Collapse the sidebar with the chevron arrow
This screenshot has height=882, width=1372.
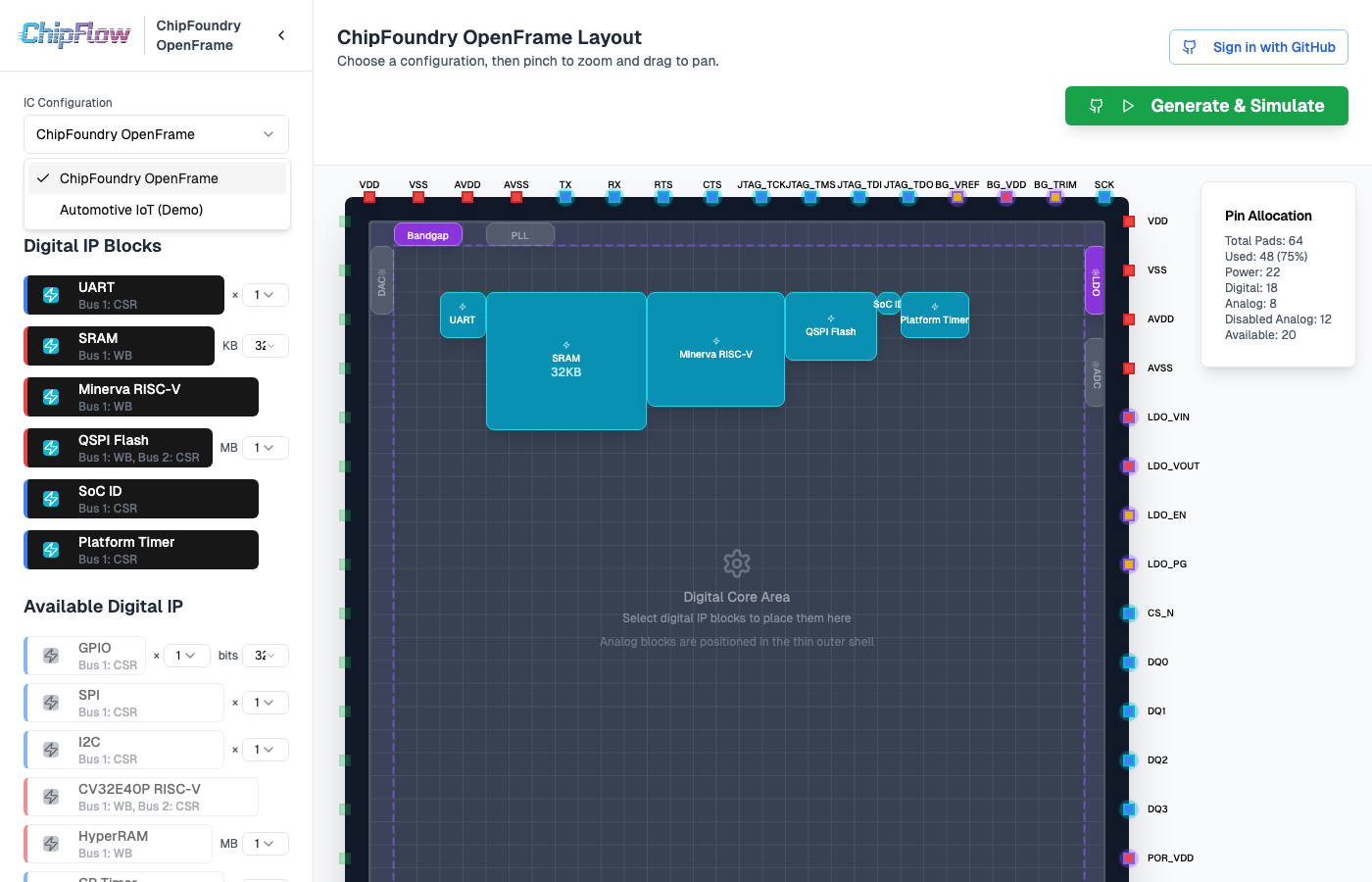click(281, 35)
